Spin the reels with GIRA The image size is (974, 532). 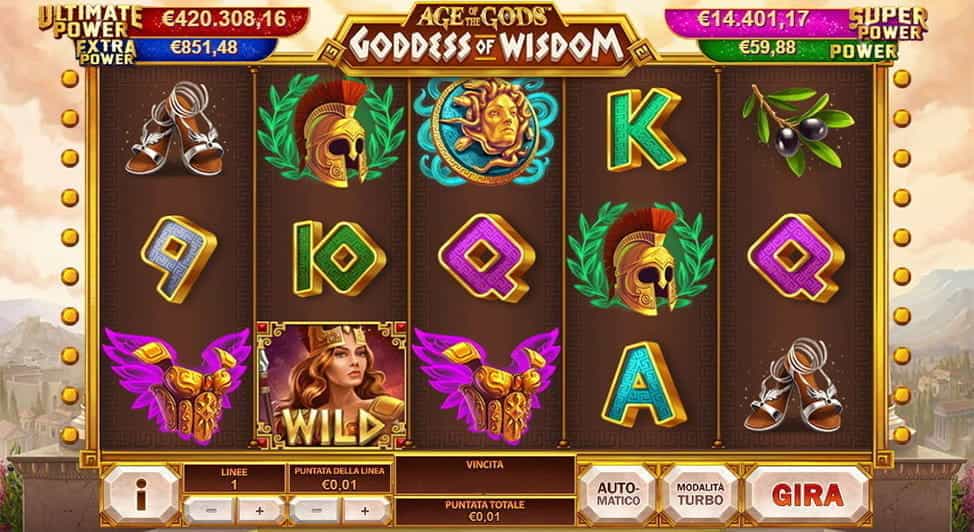click(808, 494)
